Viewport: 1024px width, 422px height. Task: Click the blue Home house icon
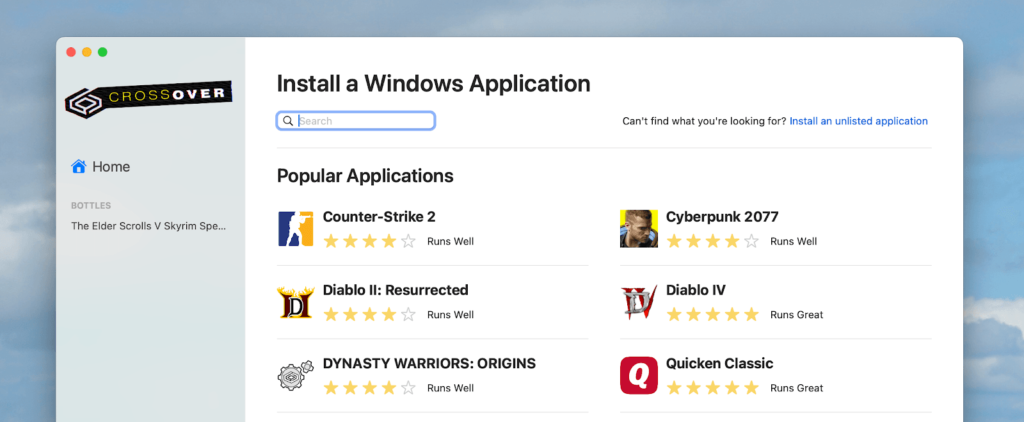coord(78,167)
